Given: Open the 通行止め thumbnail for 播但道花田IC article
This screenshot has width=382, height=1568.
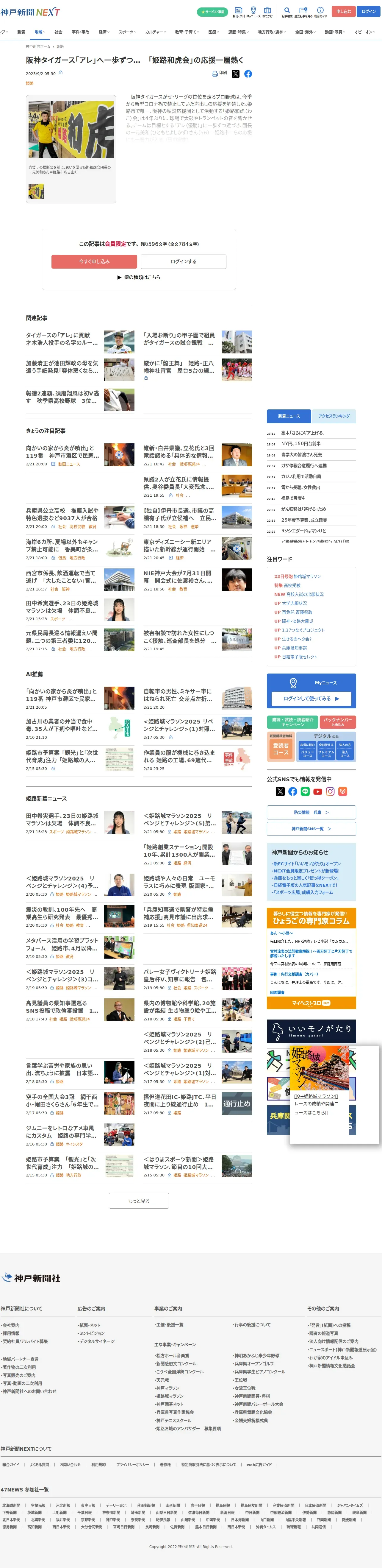Looking at the screenshot, I should tap(237, 1103).
